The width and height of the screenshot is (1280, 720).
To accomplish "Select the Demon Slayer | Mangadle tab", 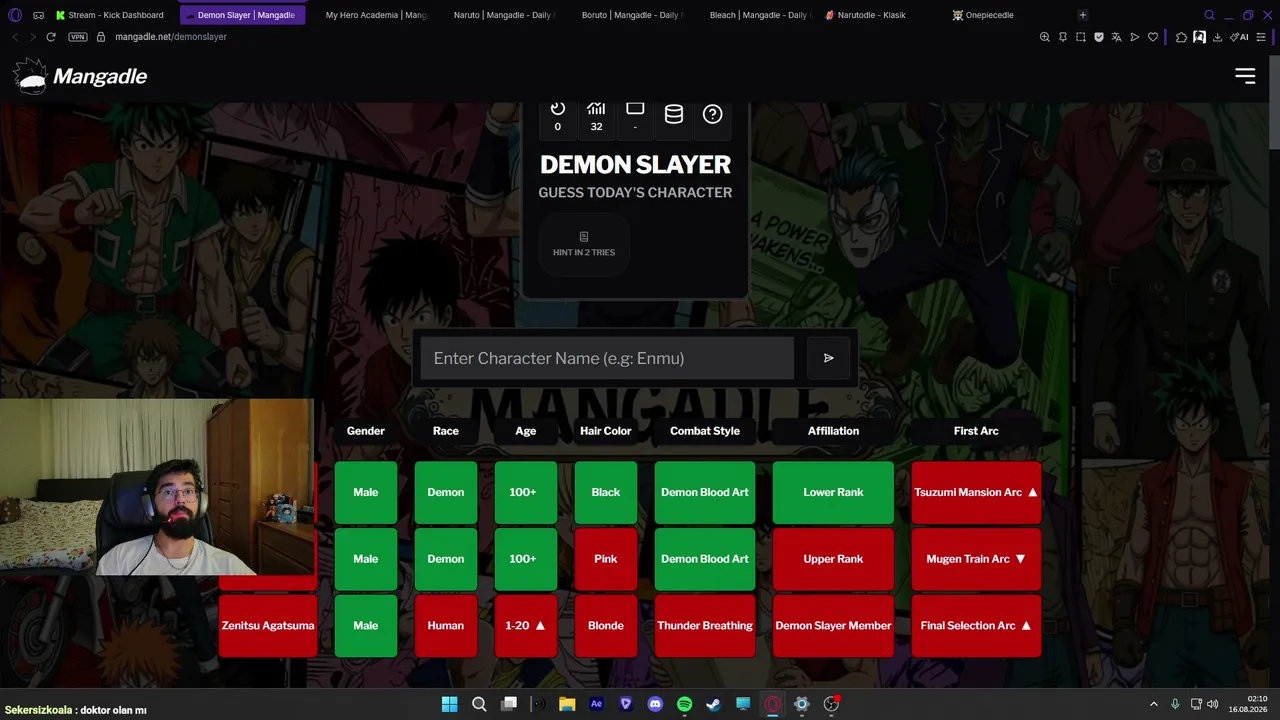I will (243, 15).
